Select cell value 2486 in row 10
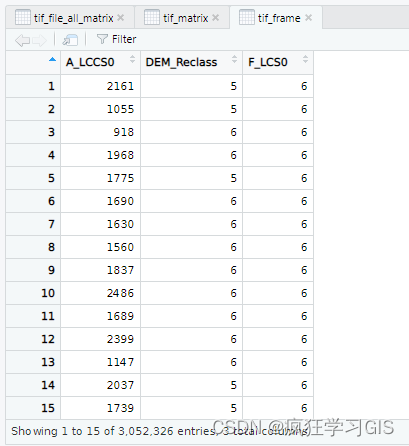Viewport: 409px width, 446px height. pyautogui.click(x=120, y=293)
